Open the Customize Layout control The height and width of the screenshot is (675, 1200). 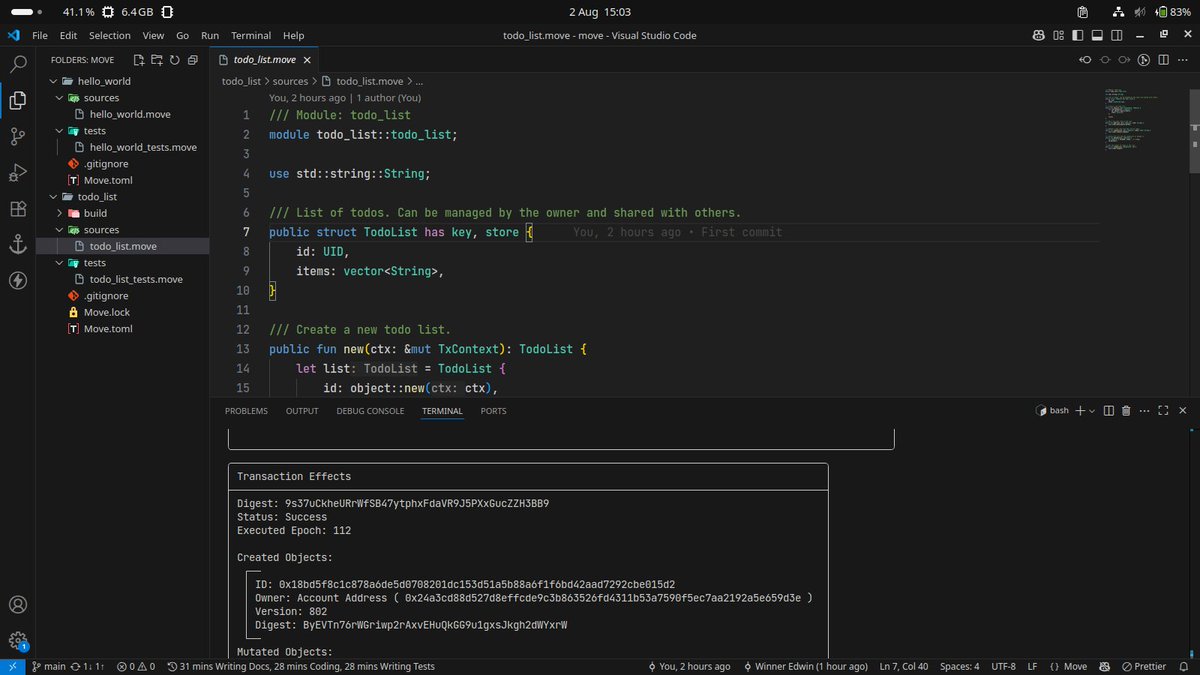pyautogui.click(x=1058, y=35)
